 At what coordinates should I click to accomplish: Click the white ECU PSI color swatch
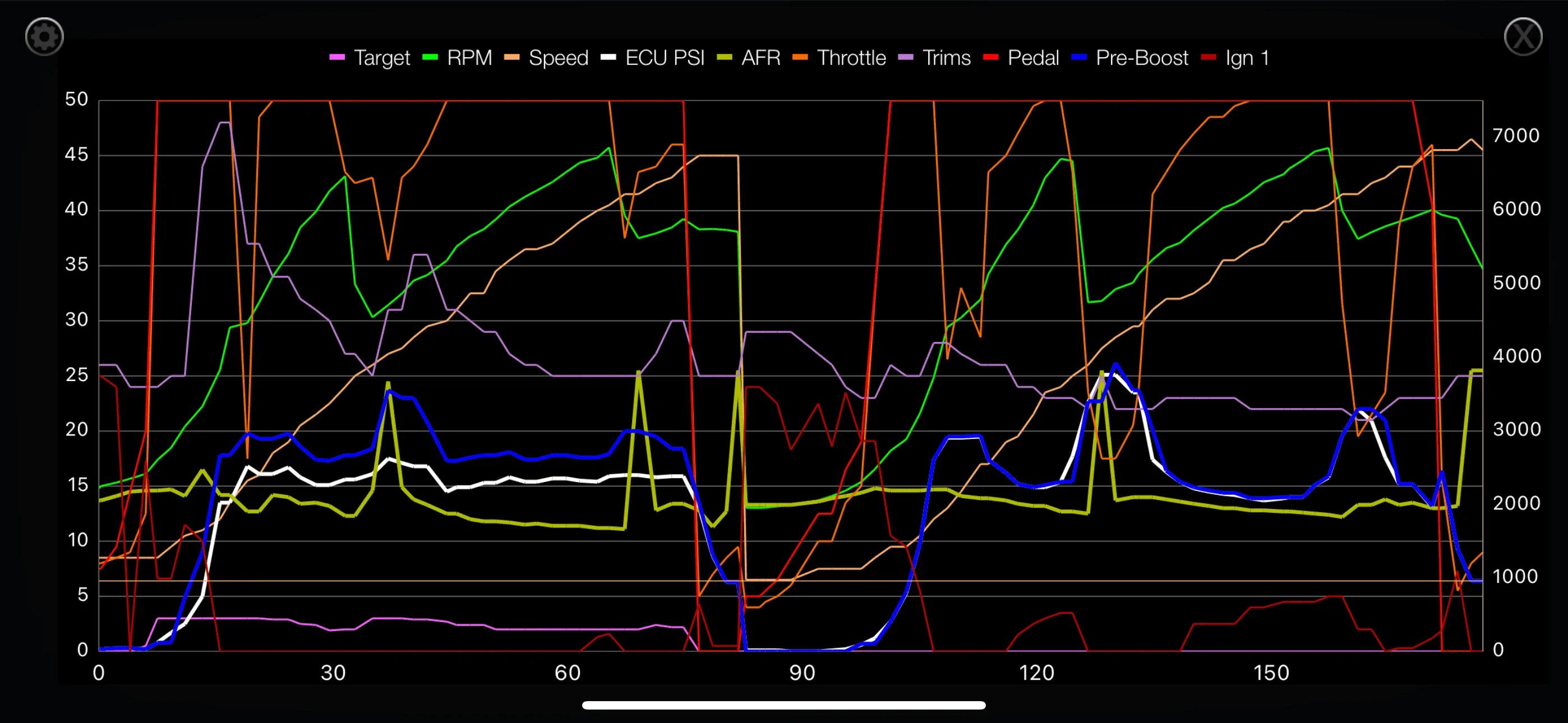608,57
